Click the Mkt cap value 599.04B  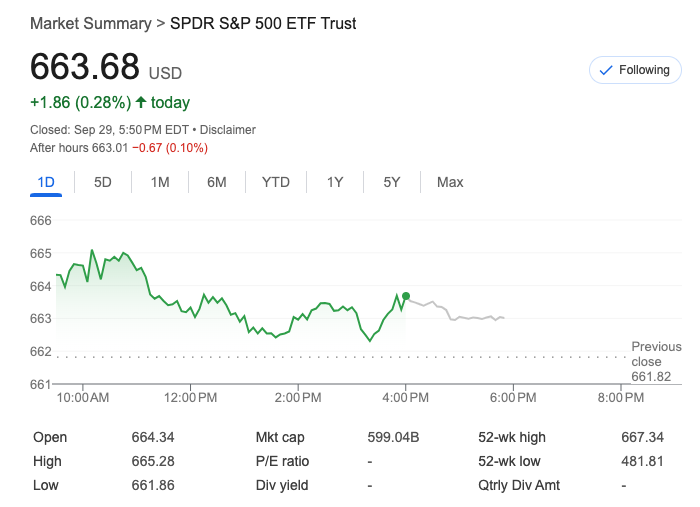(393, 437)
